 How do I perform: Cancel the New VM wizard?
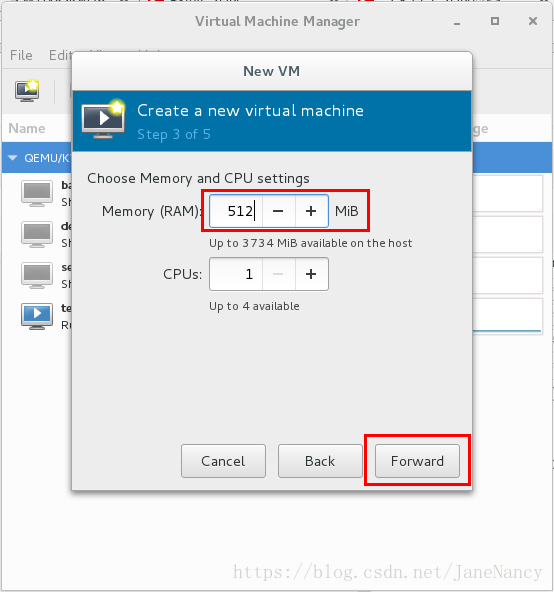tap(223, 461)
